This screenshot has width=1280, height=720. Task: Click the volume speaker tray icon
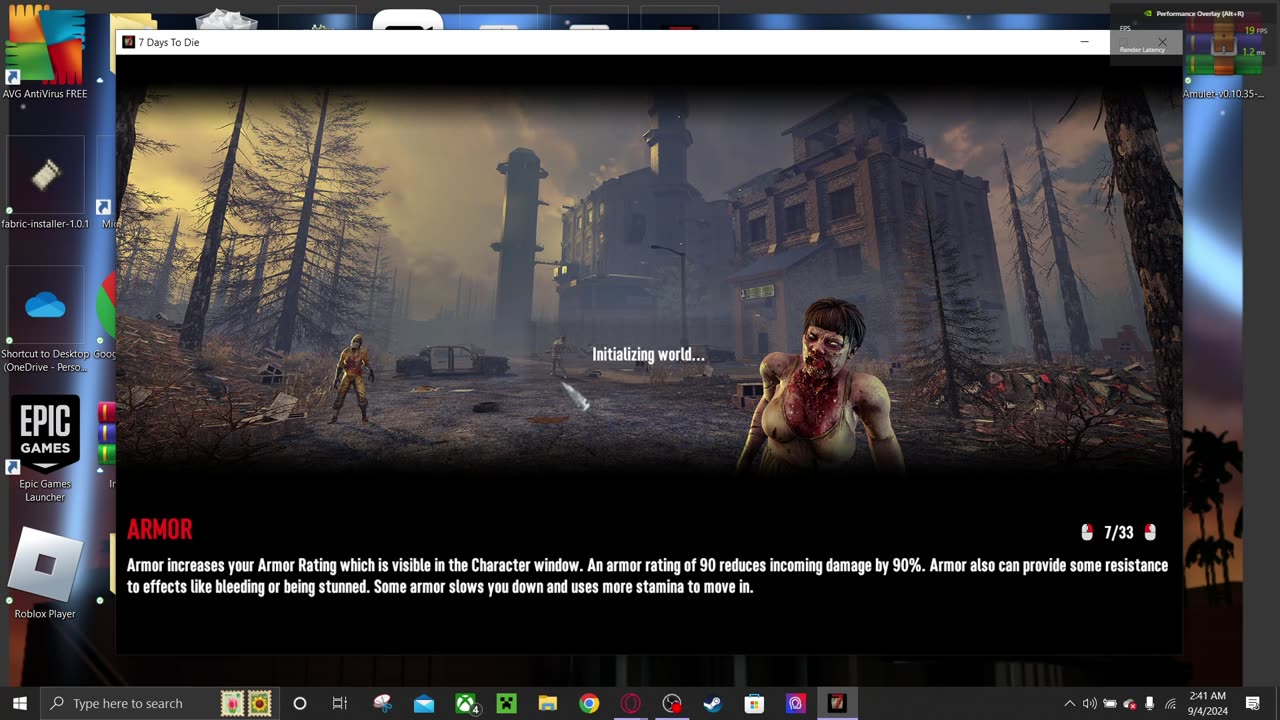1089,703
